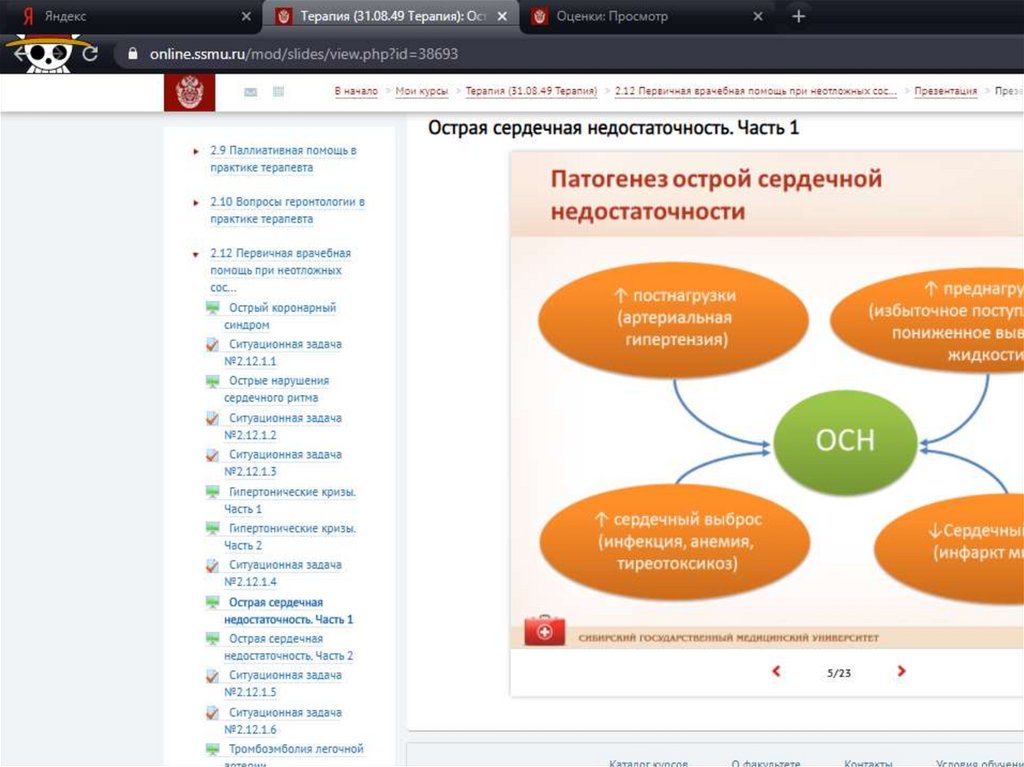This screenshot has height=767, width=1024.
Task: Click the calendar grid icon in header
Action: [279, 92]
